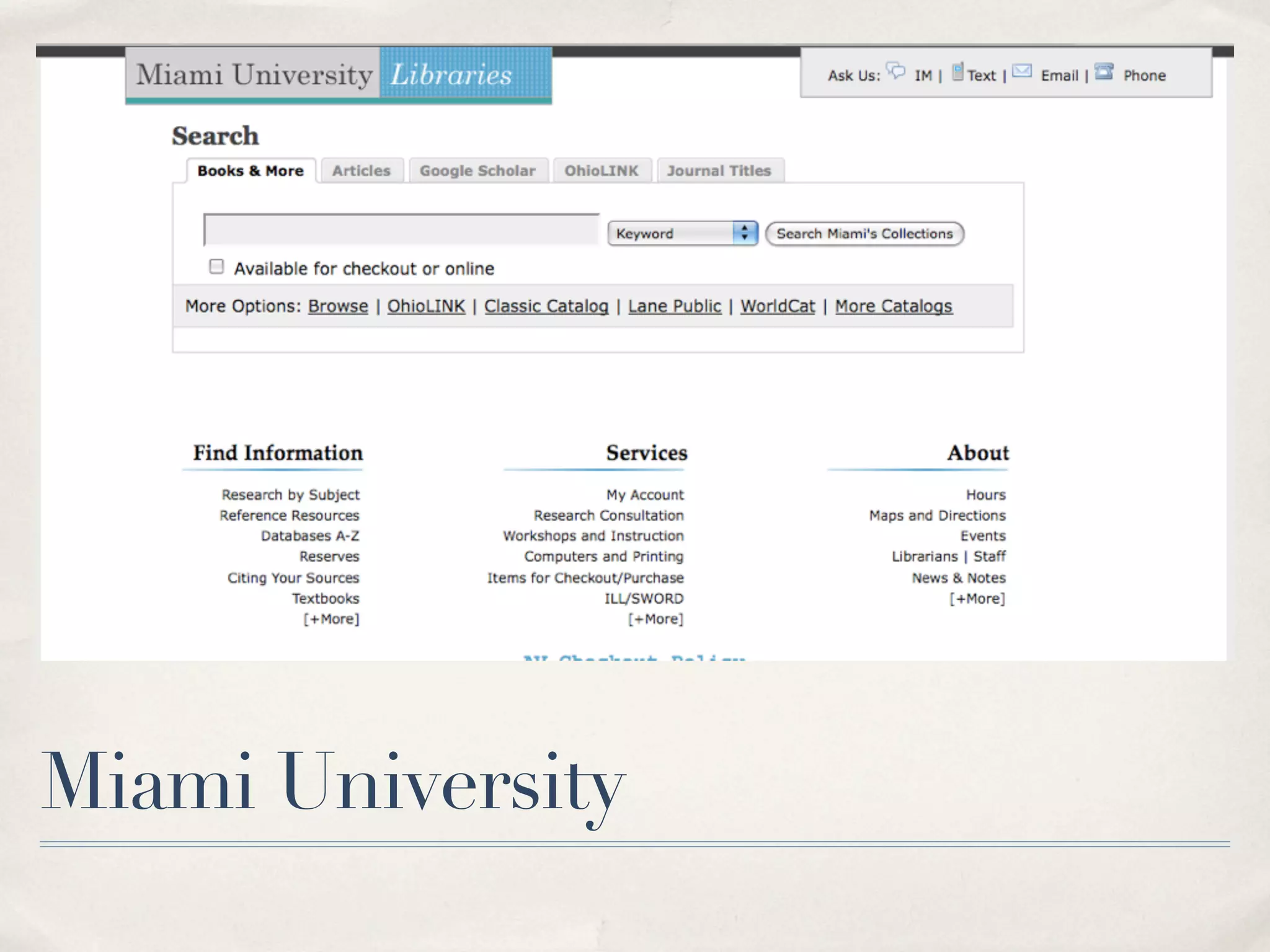Image resolution: width=1270 pixels, height=952 pixels.
Task: Click the IM chat bubble icon
Action: pyautogui.click(x=895, y=71)
